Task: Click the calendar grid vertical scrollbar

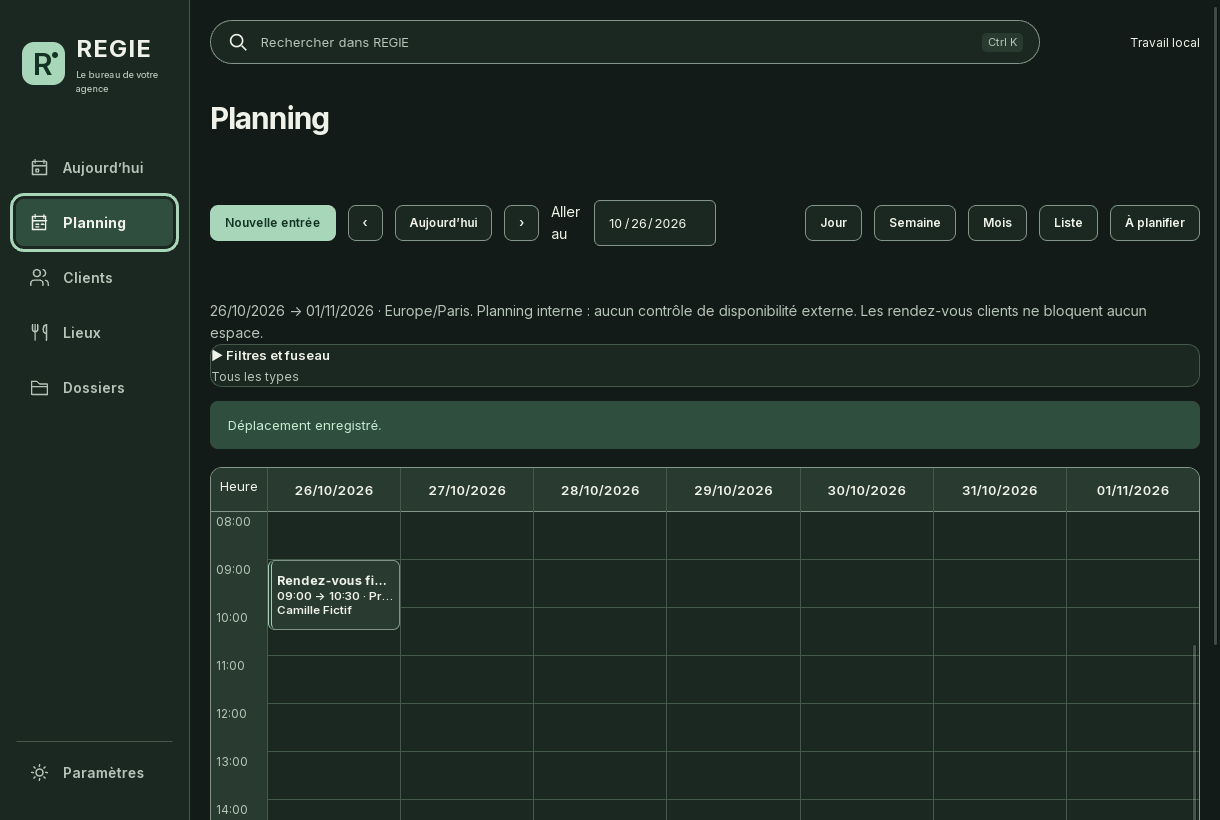Action: coord(1194,730)
